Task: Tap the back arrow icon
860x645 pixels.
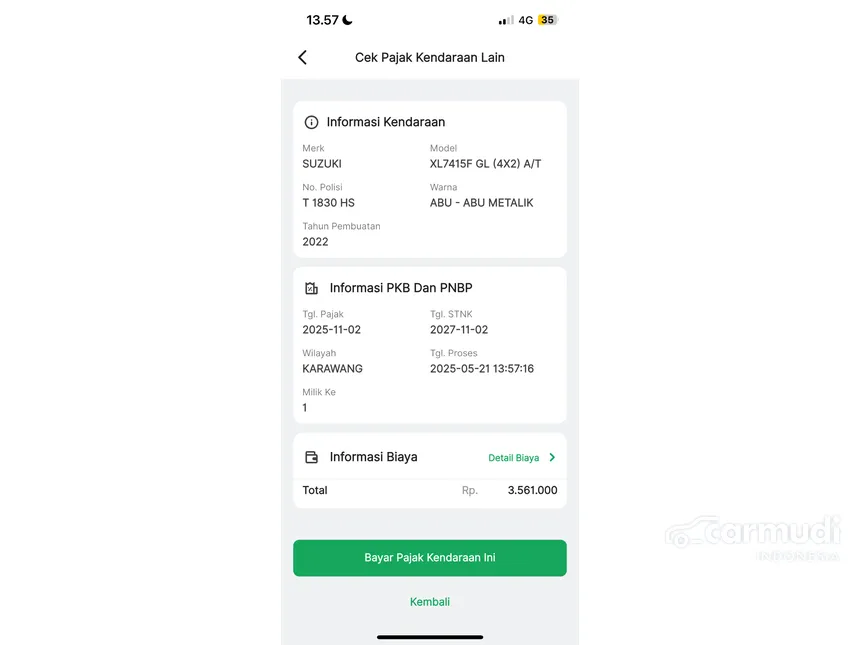Action: [302, 58]
